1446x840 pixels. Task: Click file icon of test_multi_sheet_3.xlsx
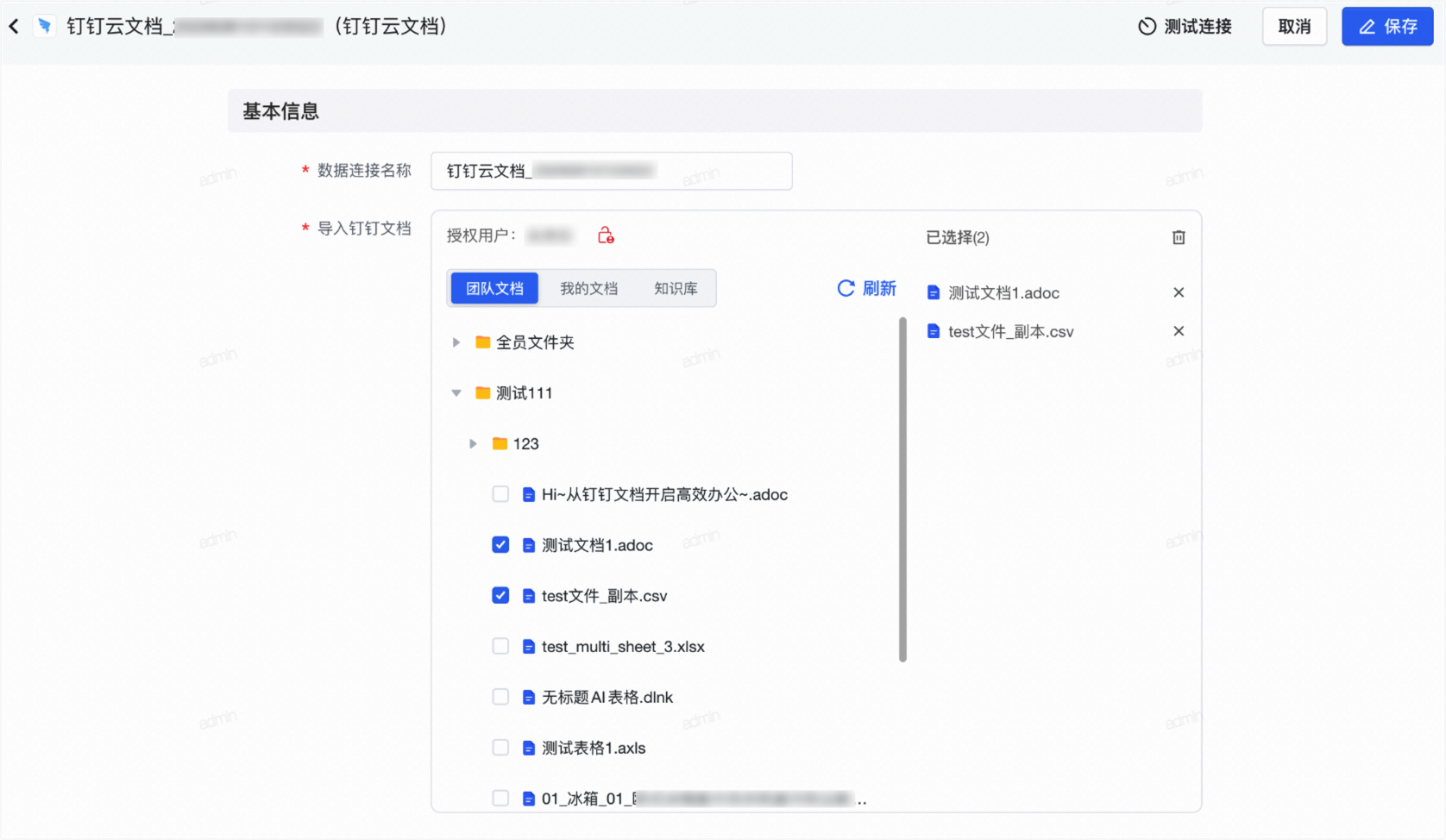pyautogui.click(x=529, y=647)
